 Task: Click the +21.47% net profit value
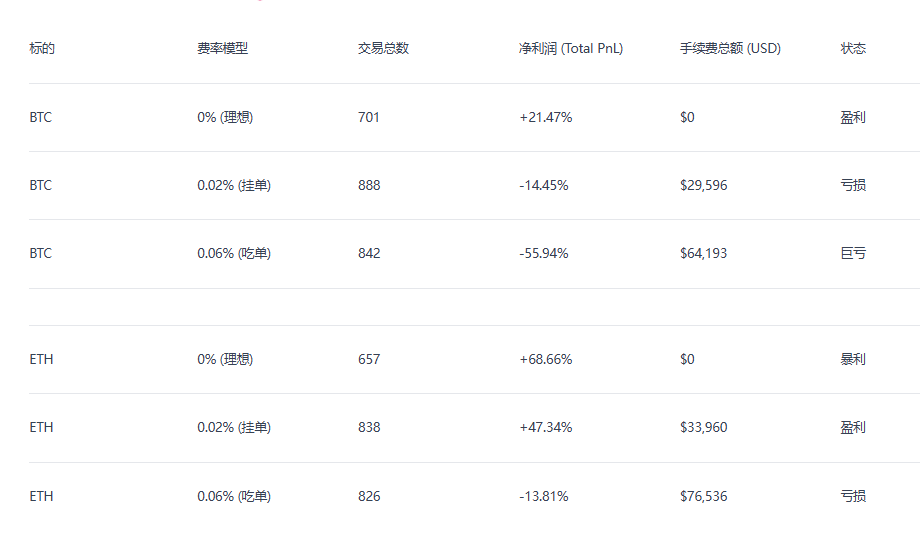(x=545, y=117)
